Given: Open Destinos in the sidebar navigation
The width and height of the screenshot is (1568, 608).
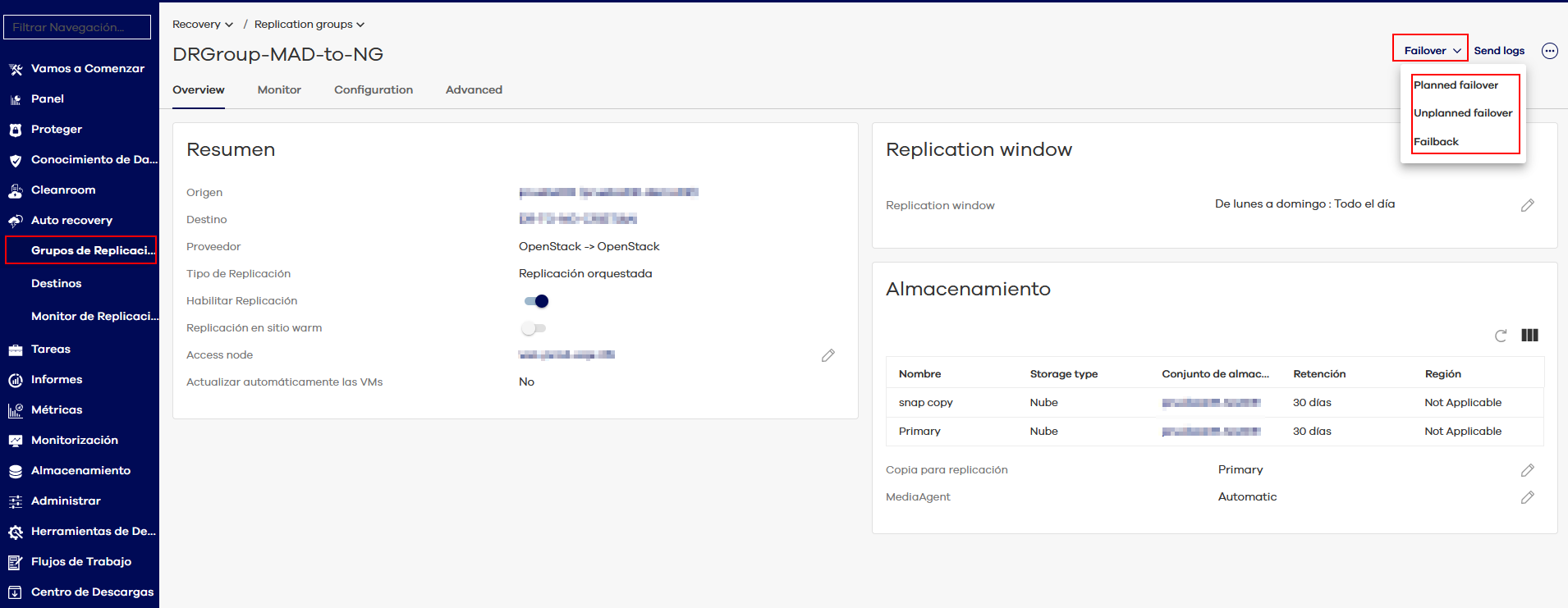Looking at the screenshot, I should 57,283.
